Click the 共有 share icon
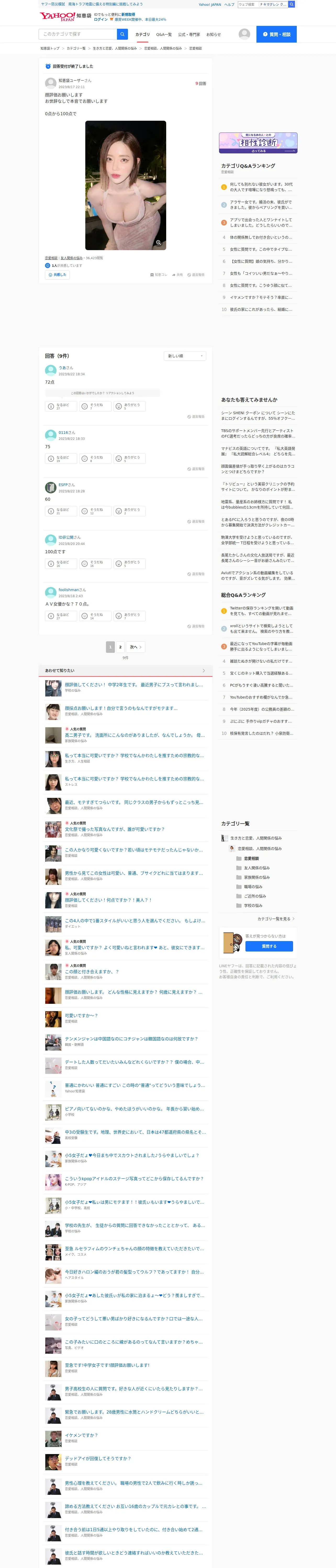Image resolution: width=336 pixels, height=1568 pixels. pos(177,274)
